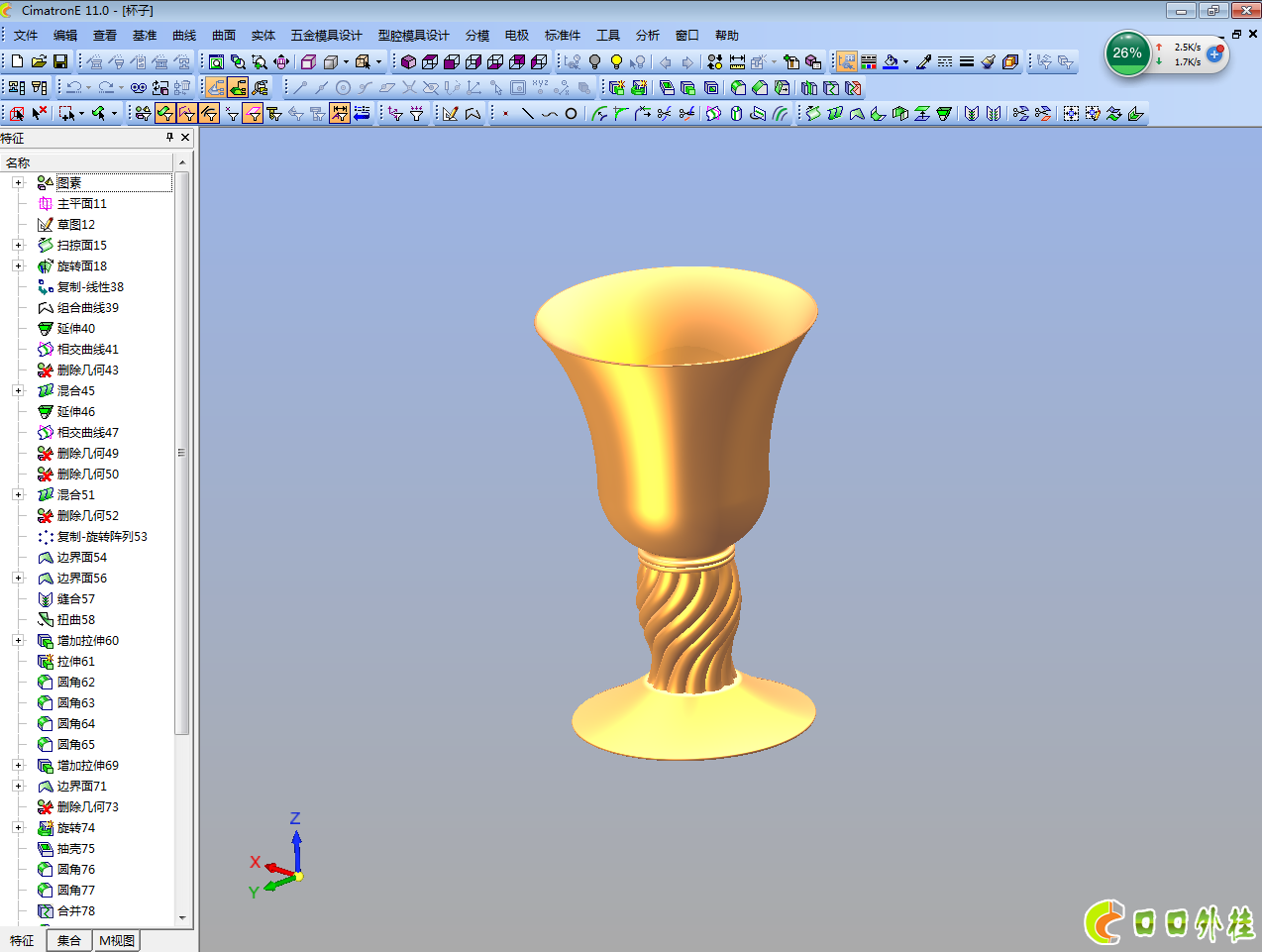
Task: Click the color palette grid icon
Action: point(869,61)
